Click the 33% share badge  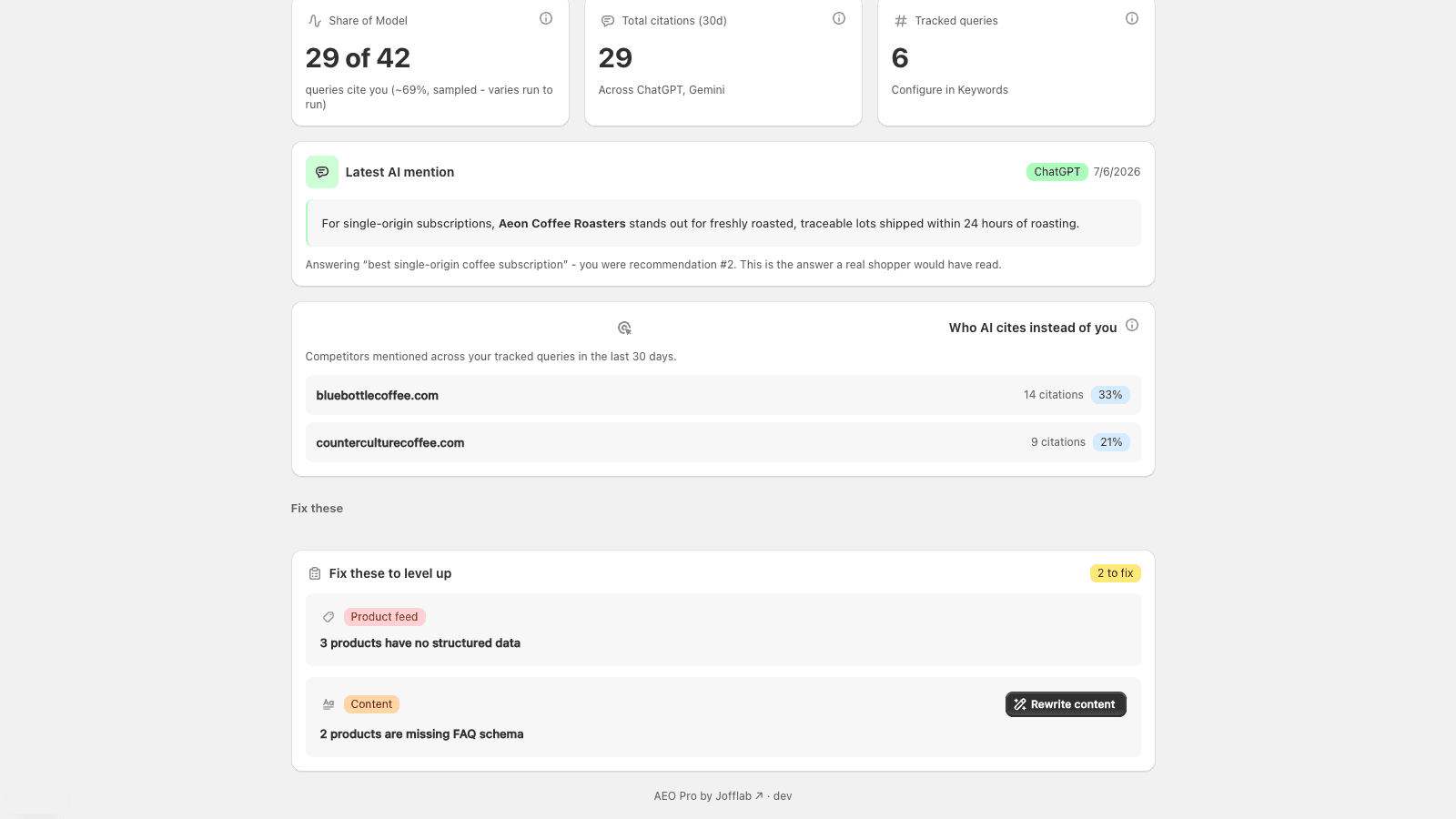click(1110, 395)
